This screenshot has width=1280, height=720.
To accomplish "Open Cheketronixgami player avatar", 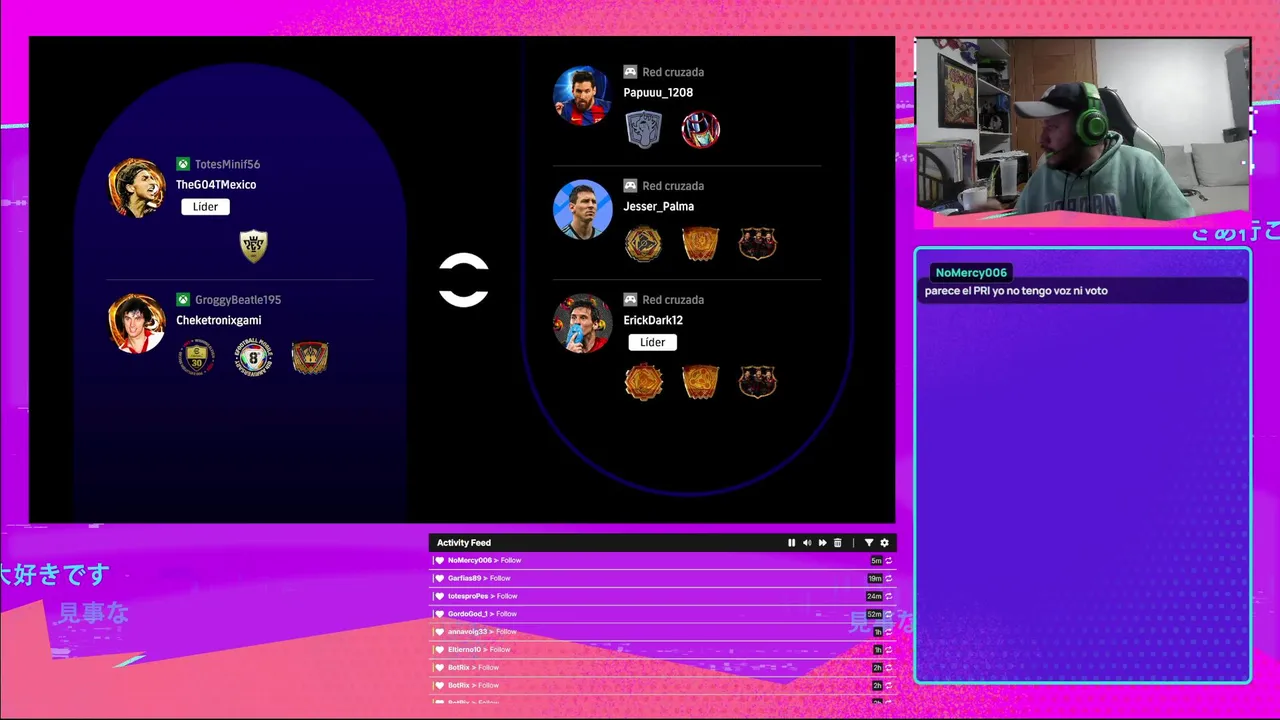I will [x=136, y=323].
